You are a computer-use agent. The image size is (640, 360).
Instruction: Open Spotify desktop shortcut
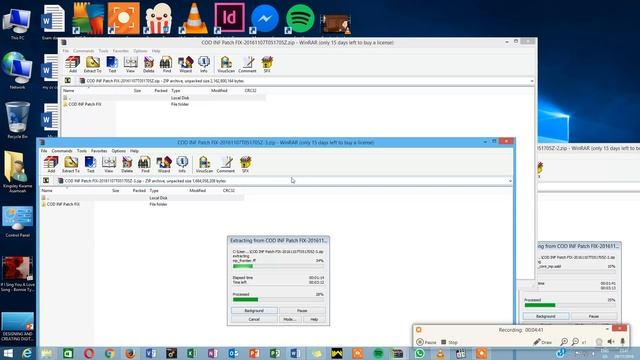coord(300,18)
